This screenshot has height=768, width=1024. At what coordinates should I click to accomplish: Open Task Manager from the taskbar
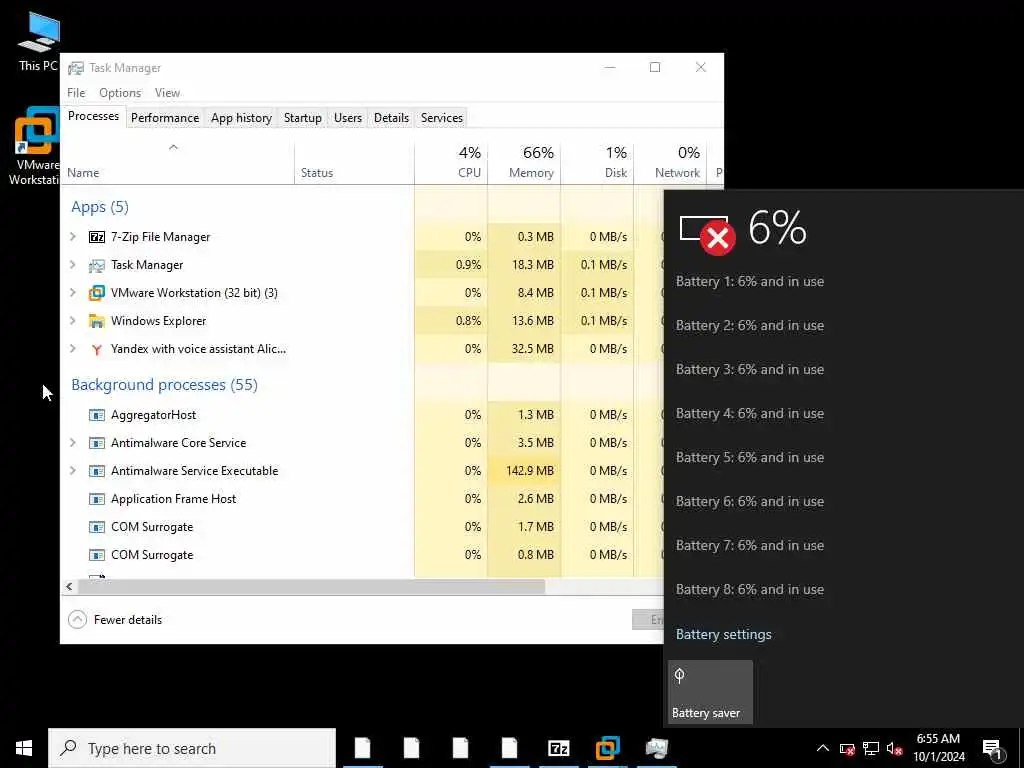pyautogui.click(x=656, y=748)
